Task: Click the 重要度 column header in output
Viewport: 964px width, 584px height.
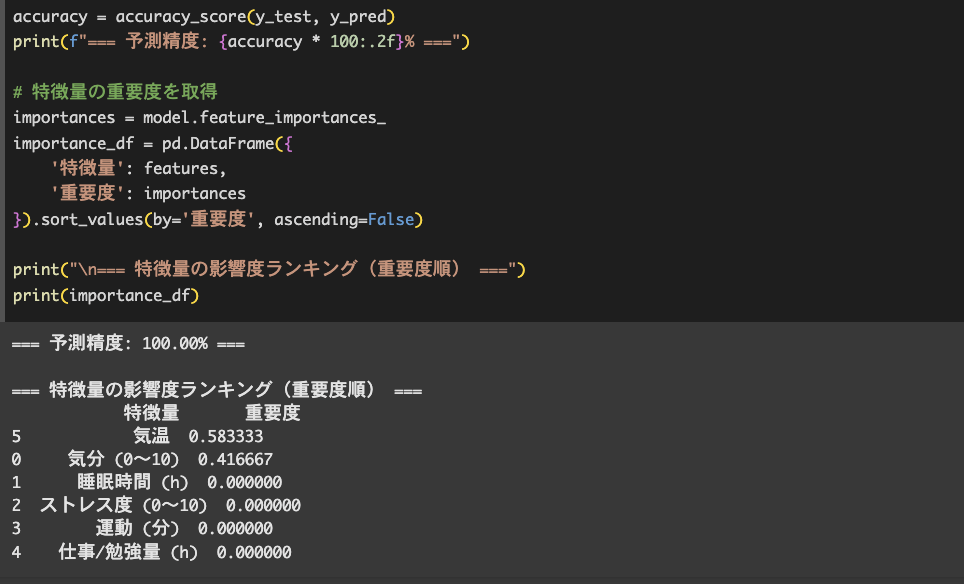Action: 272,412
